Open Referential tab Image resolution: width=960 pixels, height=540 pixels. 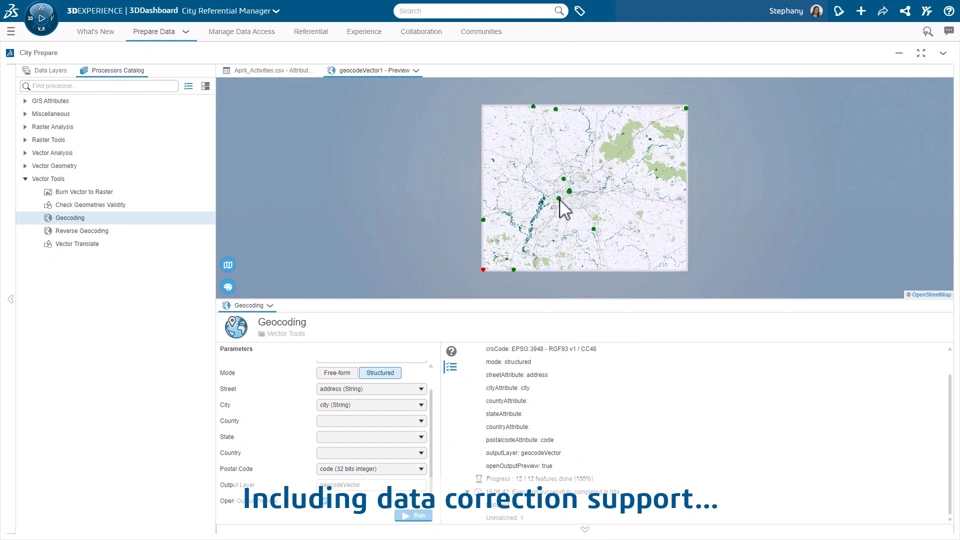pyautogui.click(x=310, y=32)
